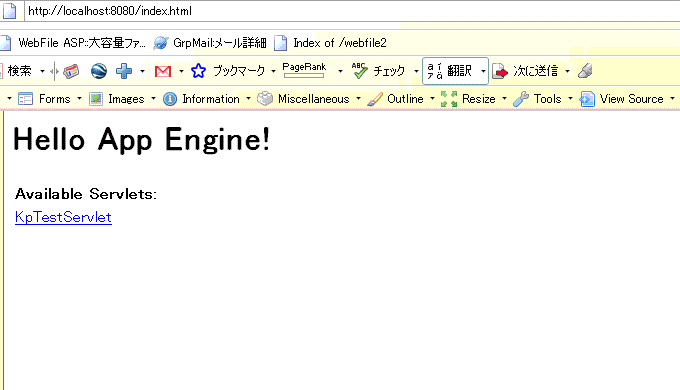This screenshot has width=680, height=390.
Task: Click the Forms icon
Action: tap(26, 99)
